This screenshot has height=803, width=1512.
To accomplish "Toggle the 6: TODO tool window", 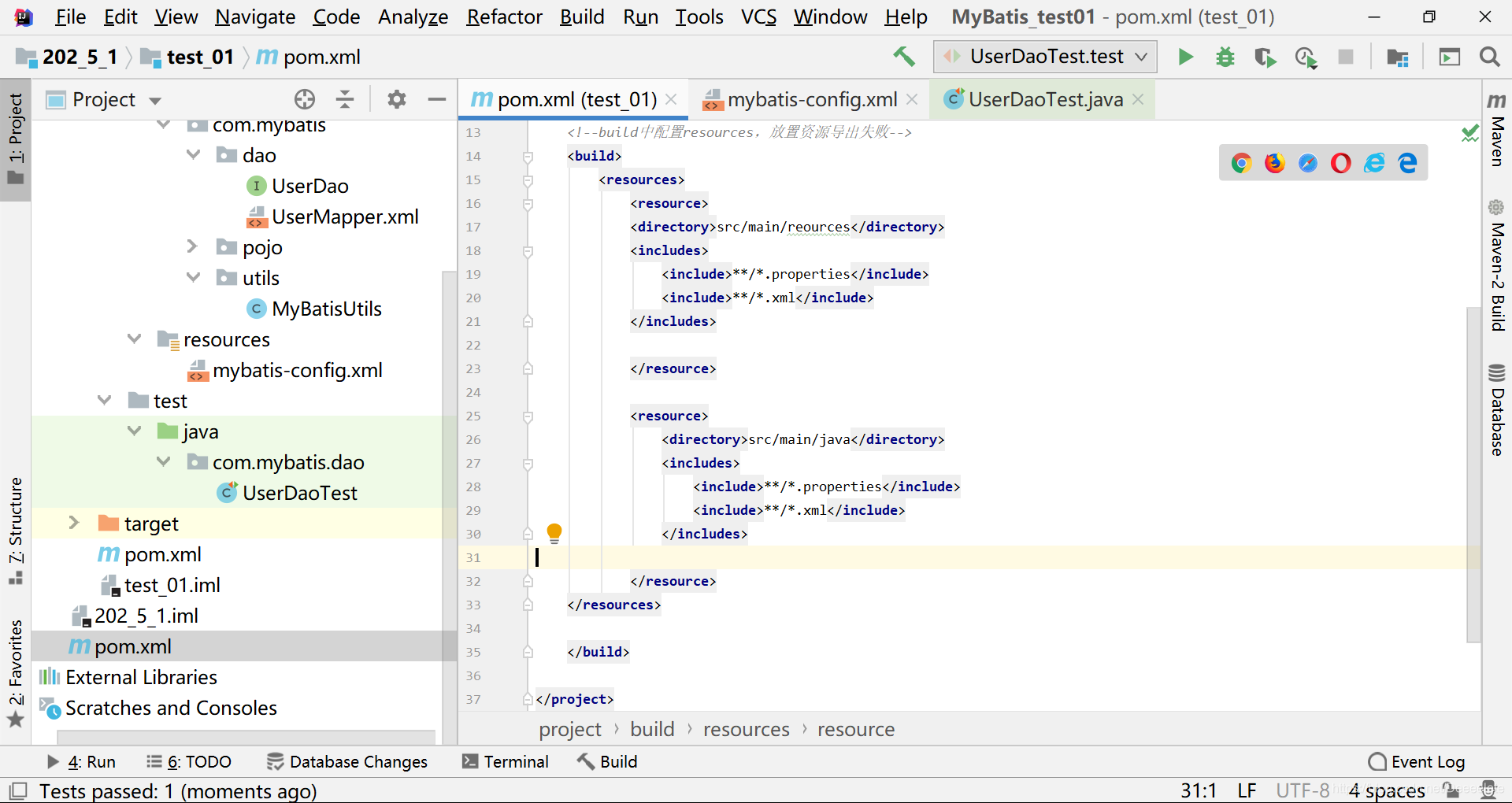I will [x=189, y=761].
